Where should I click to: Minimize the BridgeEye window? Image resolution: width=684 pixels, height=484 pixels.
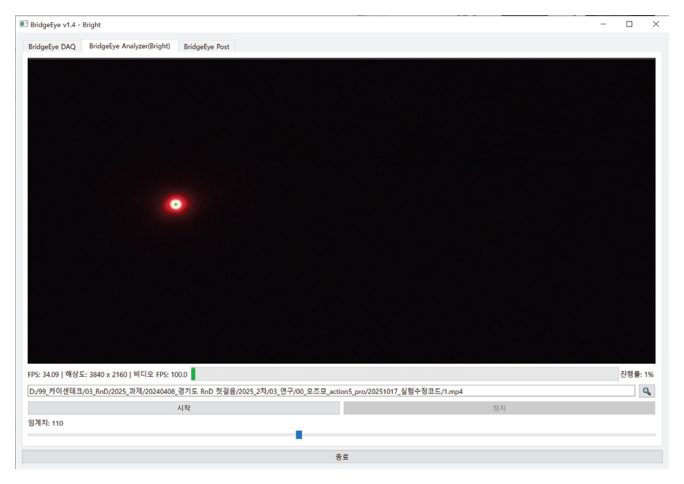[603, 24]
